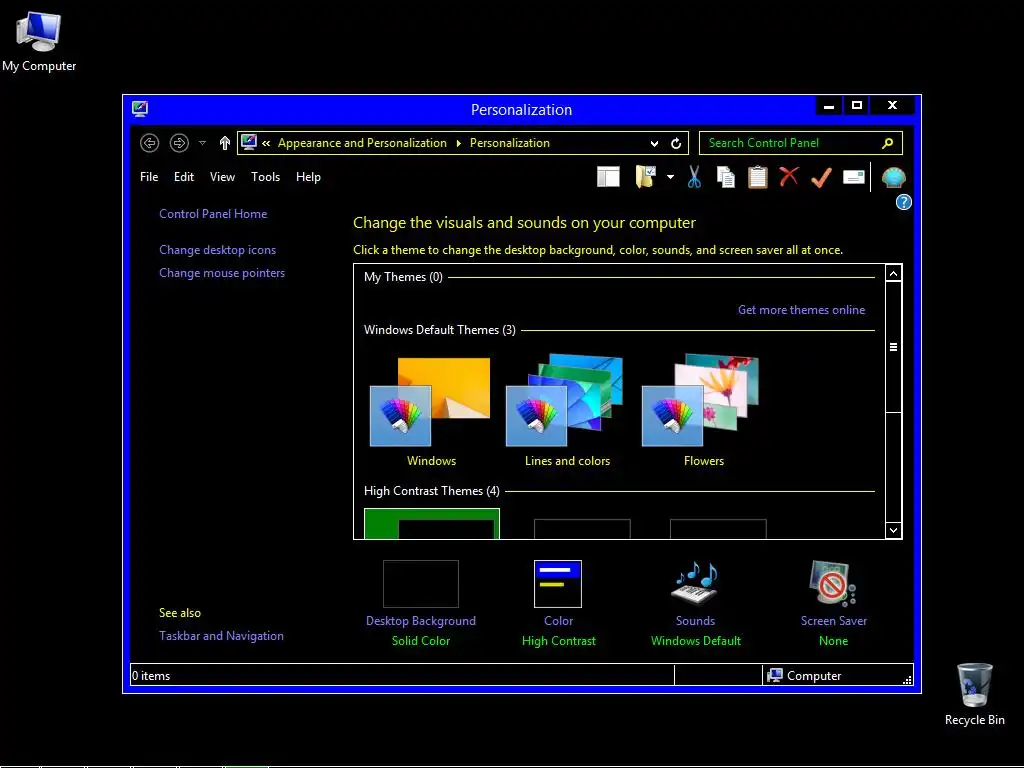Click Change mouse pointers link
The image size is (1024, 768).
click(x=222, y=273)
